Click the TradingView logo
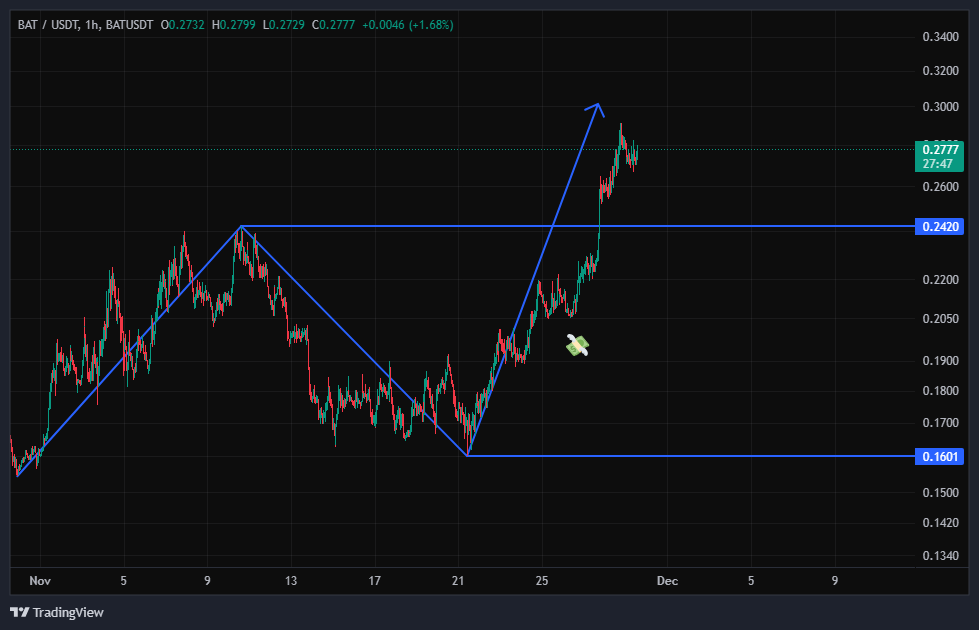Screen dimensions: 979x630 57,612
